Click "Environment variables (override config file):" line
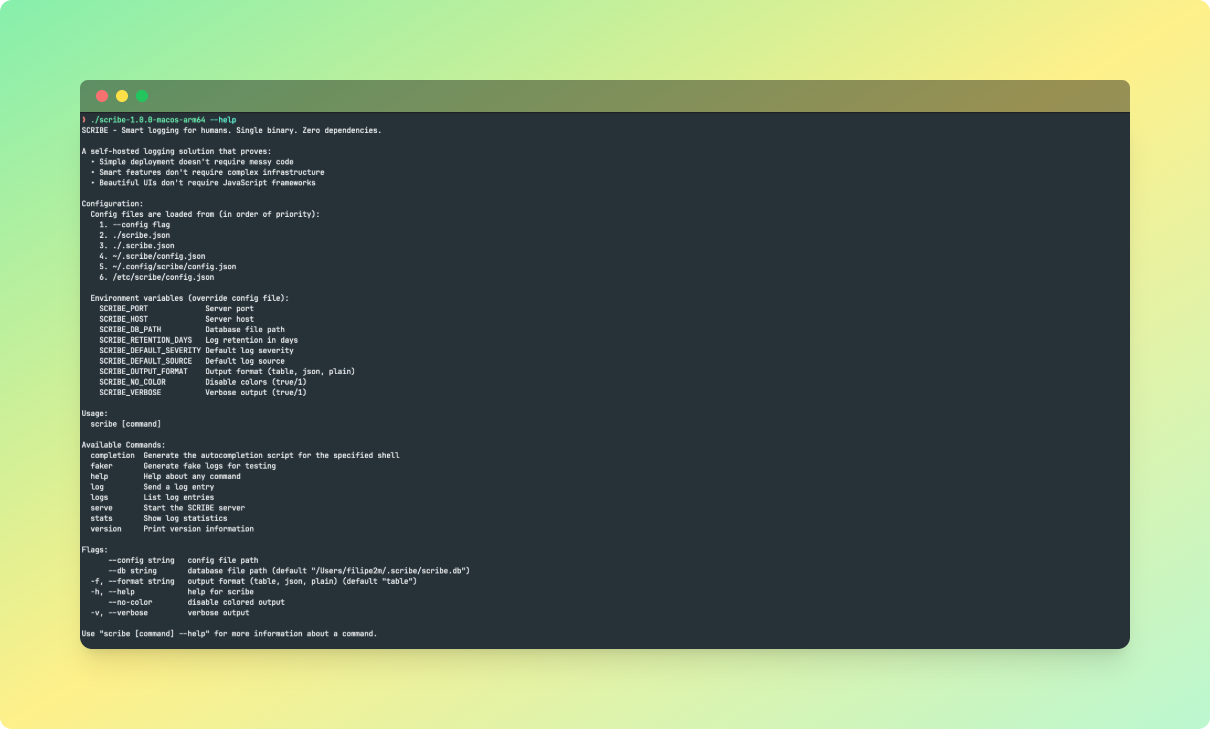The width and height of the screenshot is (1210, 729). point(190,298)
